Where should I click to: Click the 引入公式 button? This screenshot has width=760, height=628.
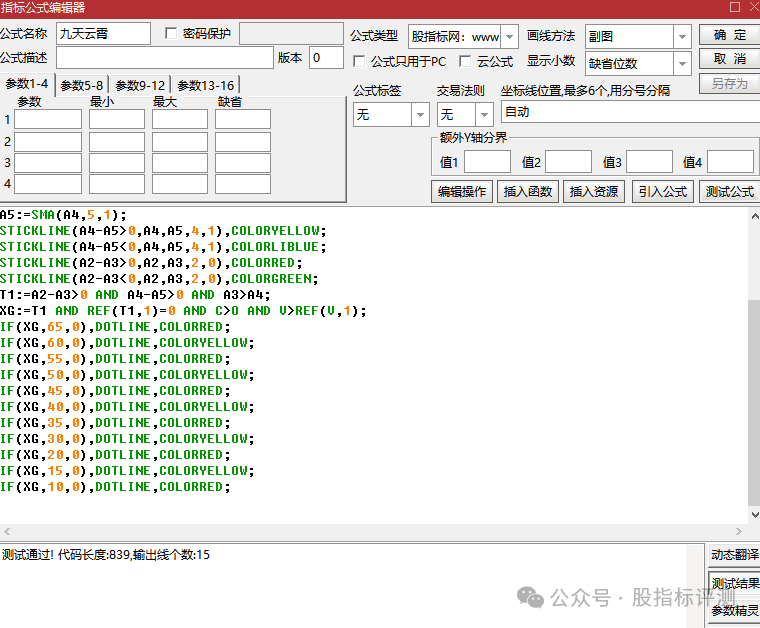click(662, 192)
